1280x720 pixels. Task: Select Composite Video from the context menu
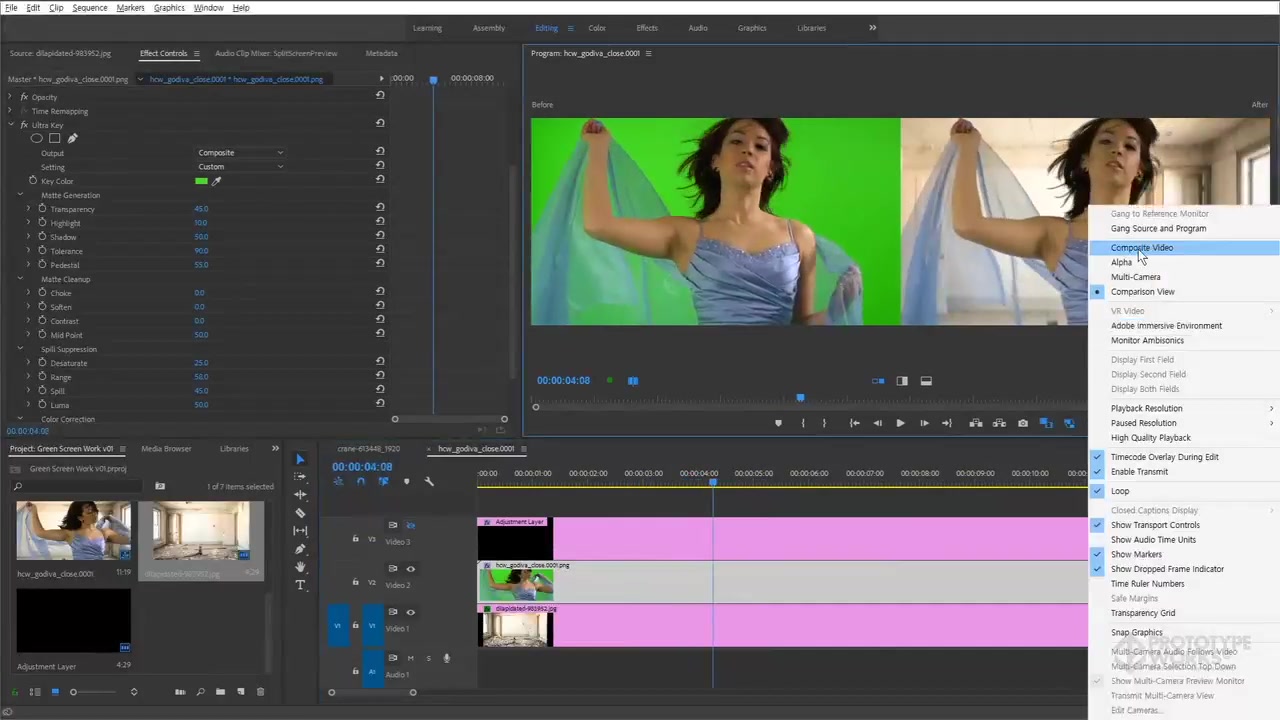1142,248
